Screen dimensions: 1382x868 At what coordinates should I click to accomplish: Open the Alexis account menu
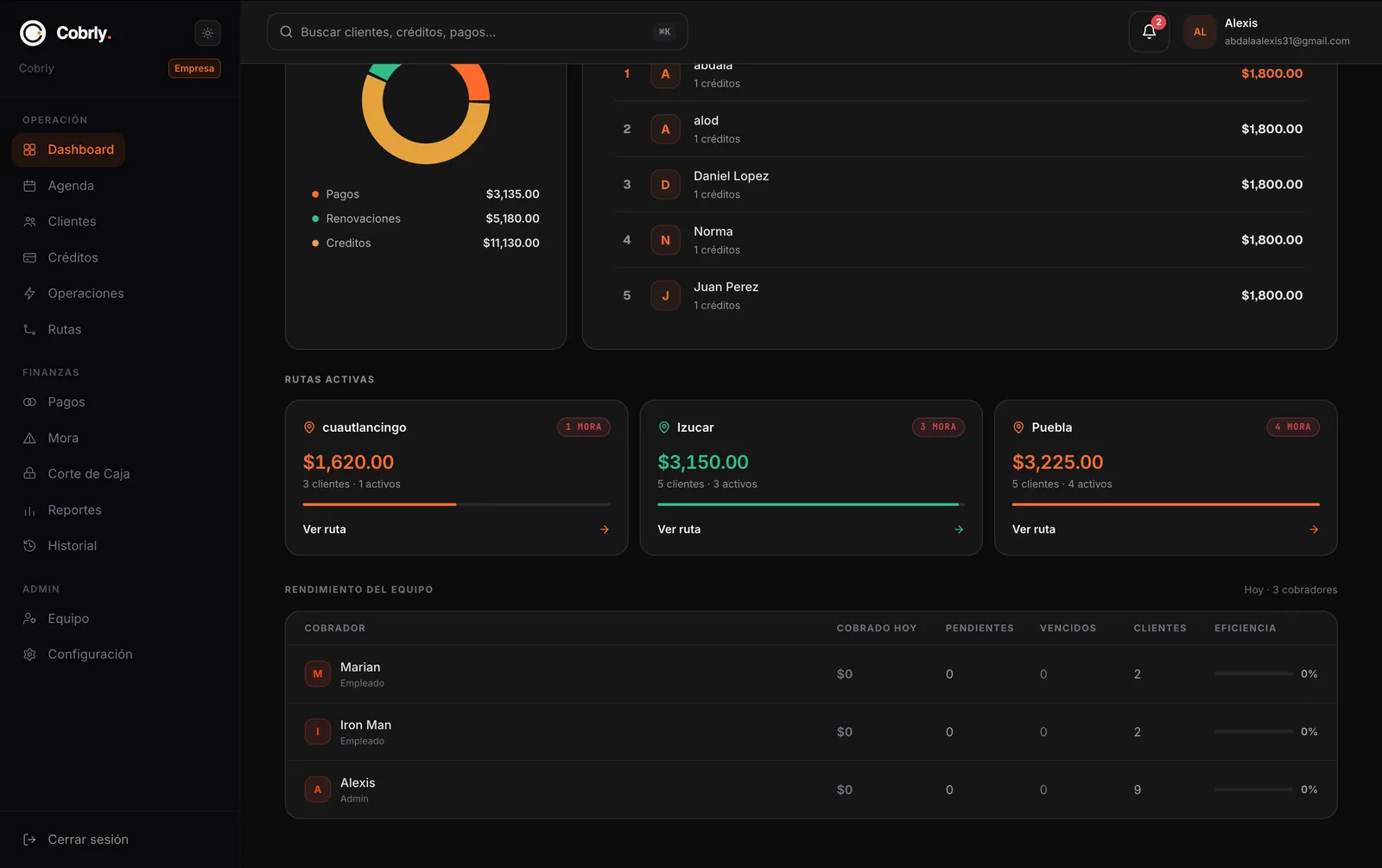[1267, 32]
